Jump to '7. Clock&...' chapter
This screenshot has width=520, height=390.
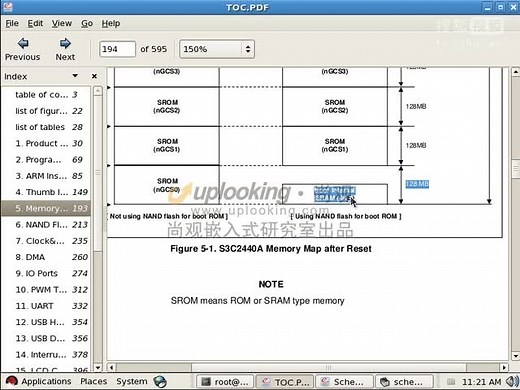coord(46,241)
